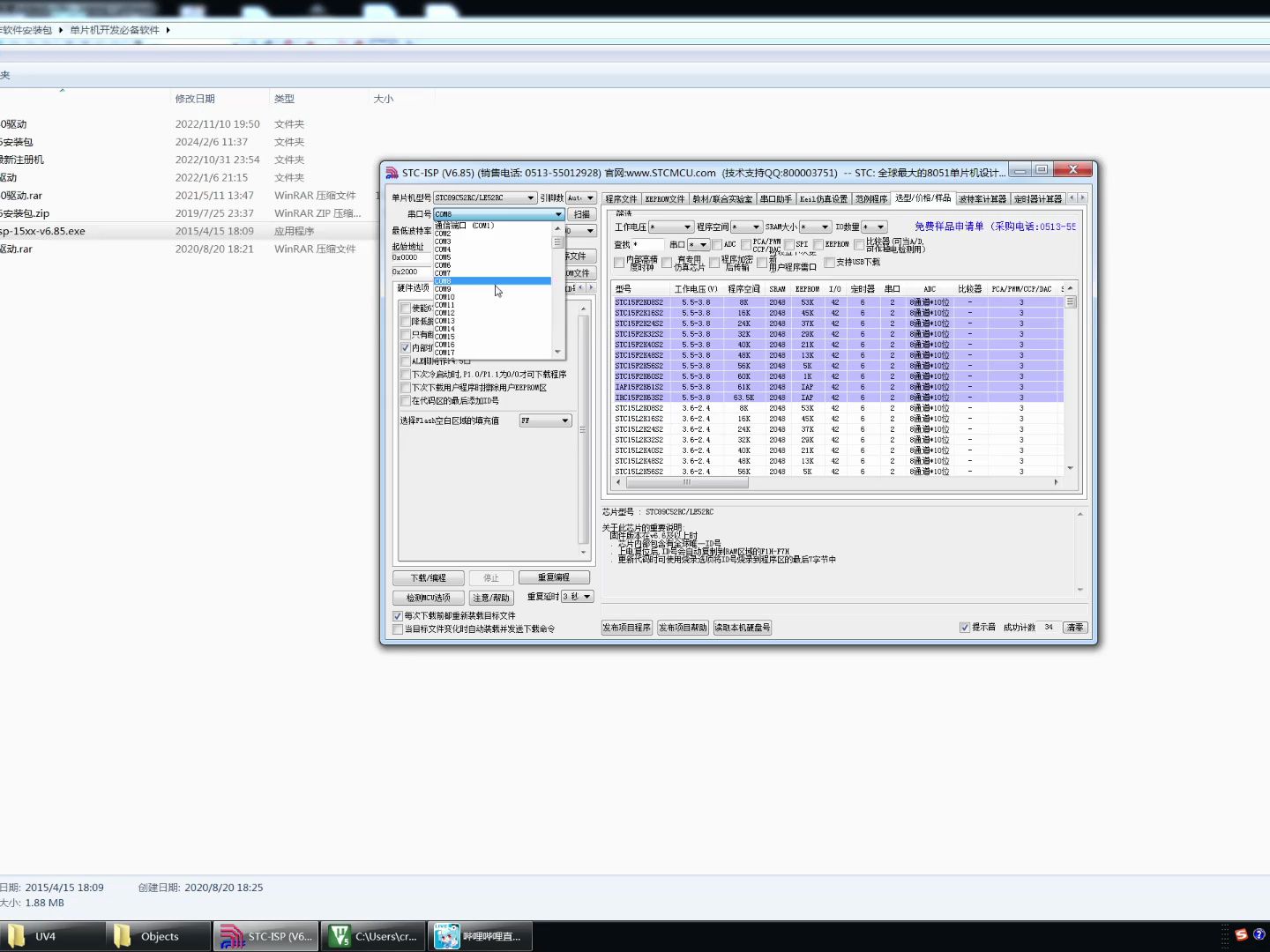Click the 重复编程 button

(x=554, y=577)
